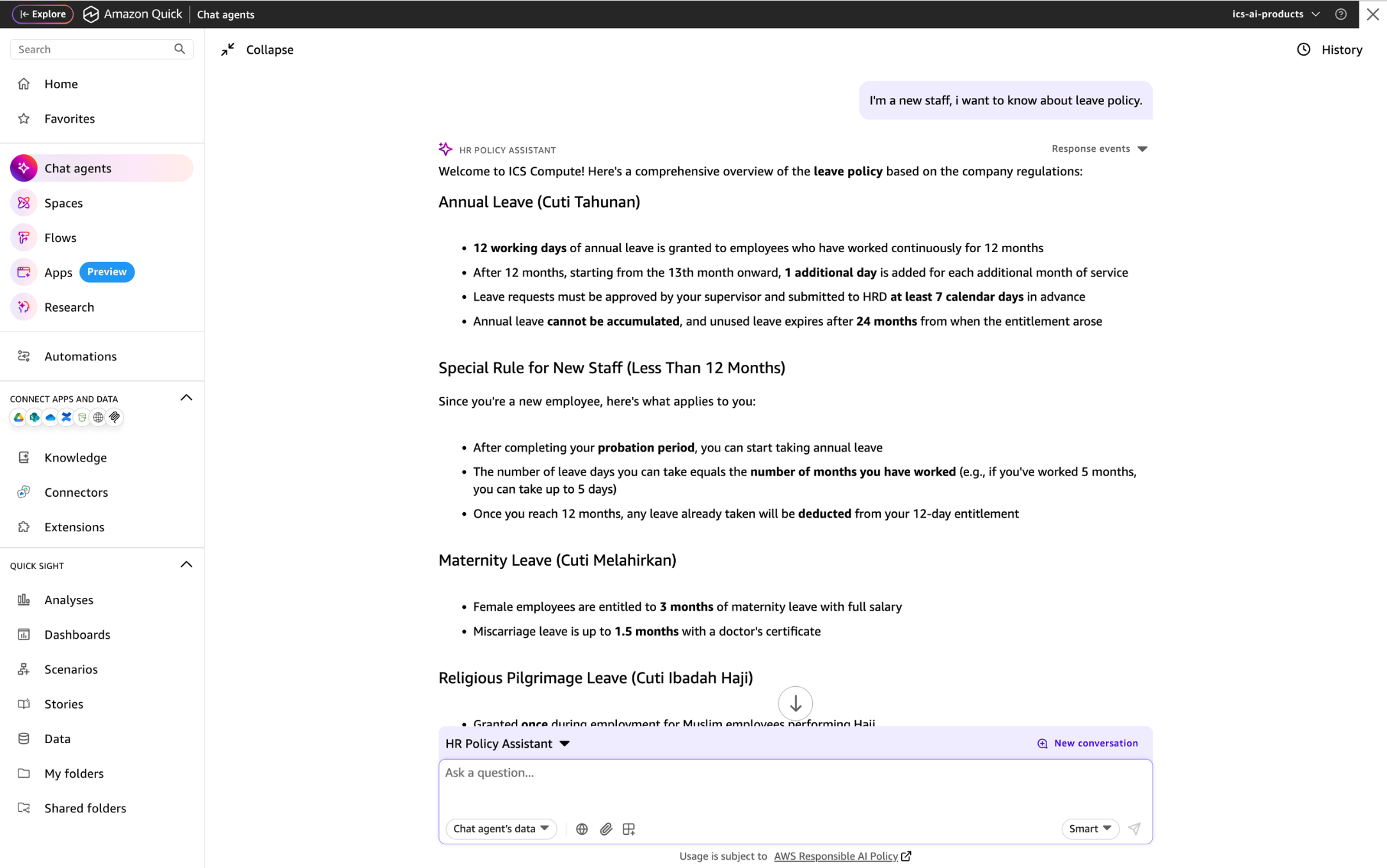
Task: Open the Chat agent's data dropdown
Action: (x=501, y=829)
